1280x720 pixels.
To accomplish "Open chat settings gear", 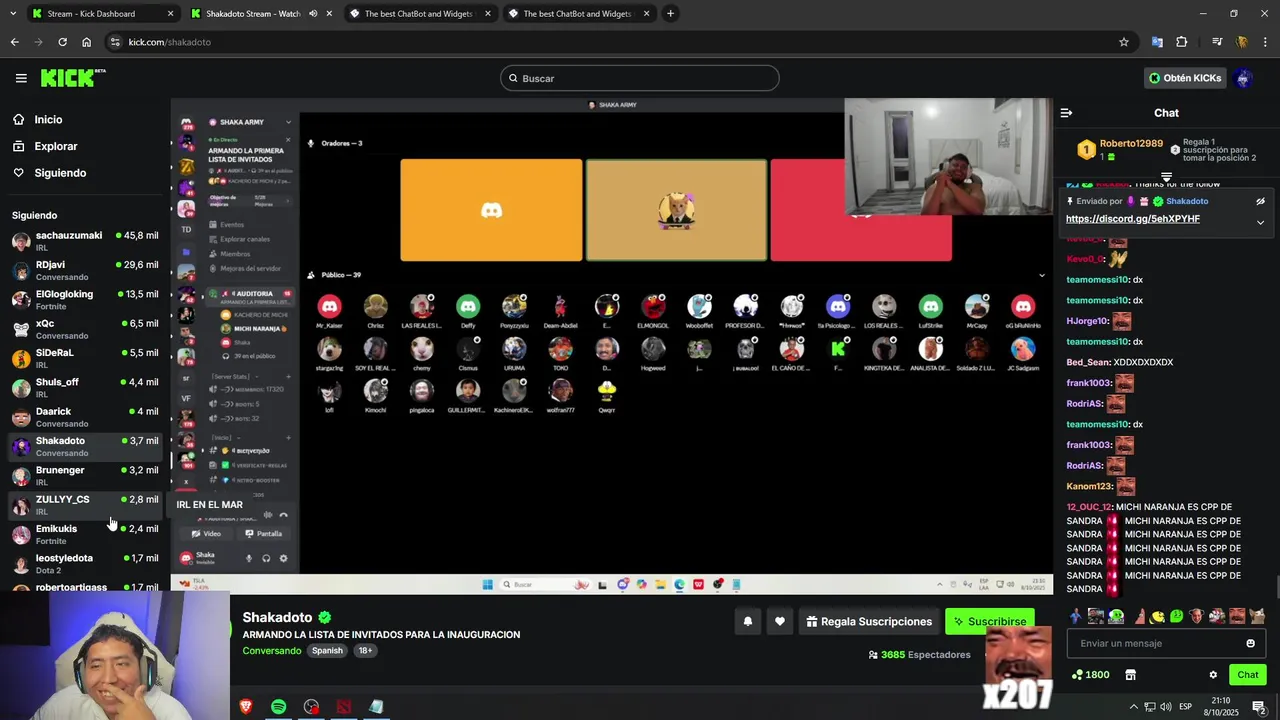I will pos(1213,675).
